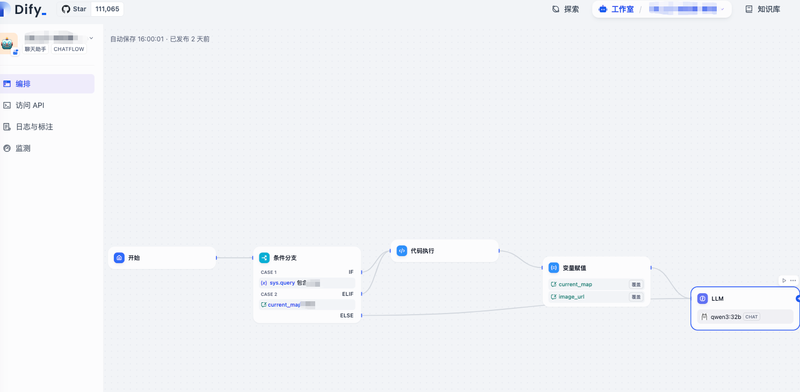Click the 变量赋值 variable assigner icon
The image size is (800, 392).
click(554, 267)
